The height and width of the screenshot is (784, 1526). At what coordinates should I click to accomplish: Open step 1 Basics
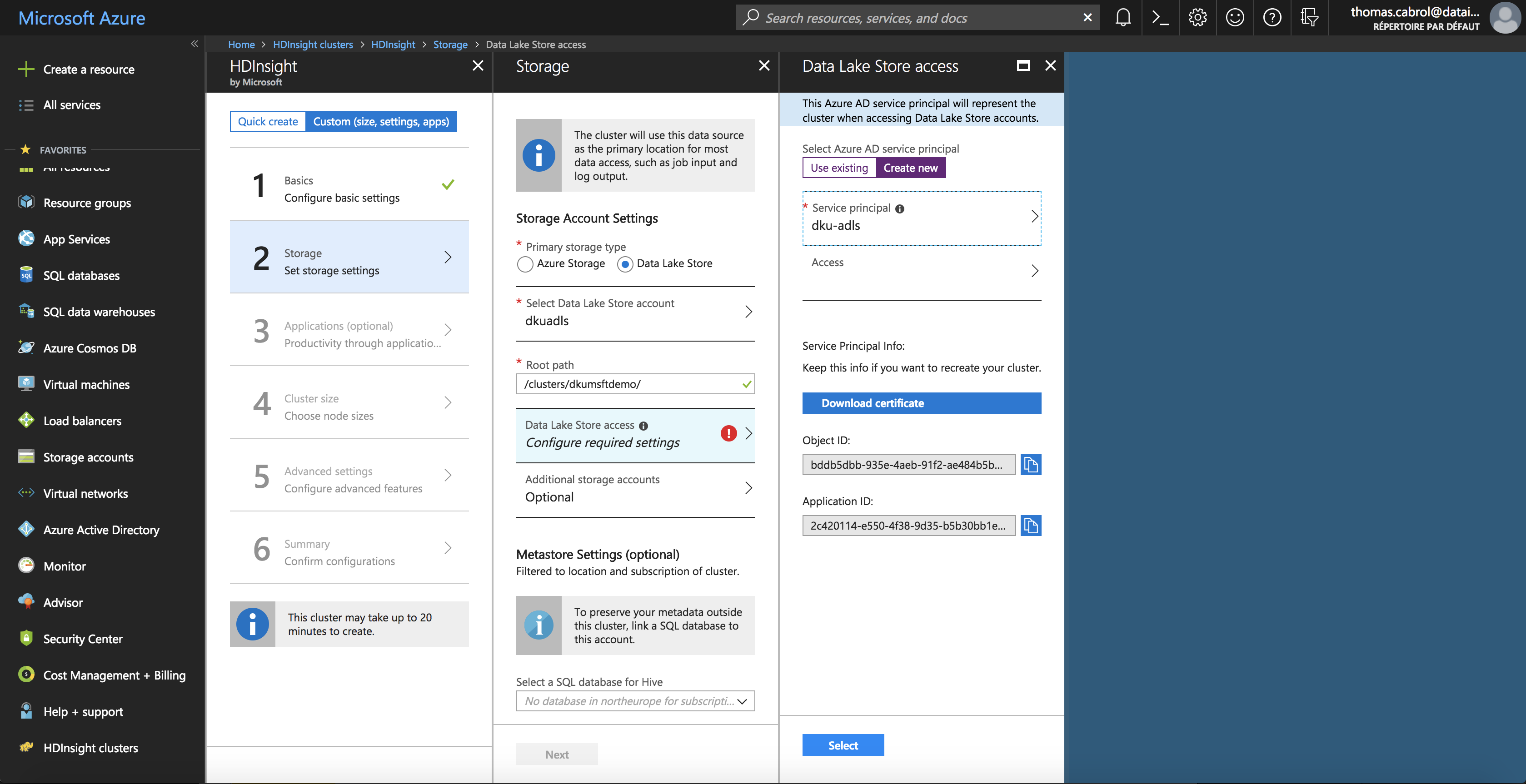tap(349, 185)
